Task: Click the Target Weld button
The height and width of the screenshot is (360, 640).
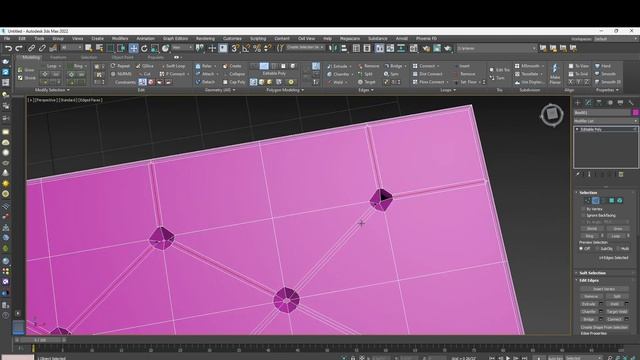Action: (617, 311)
